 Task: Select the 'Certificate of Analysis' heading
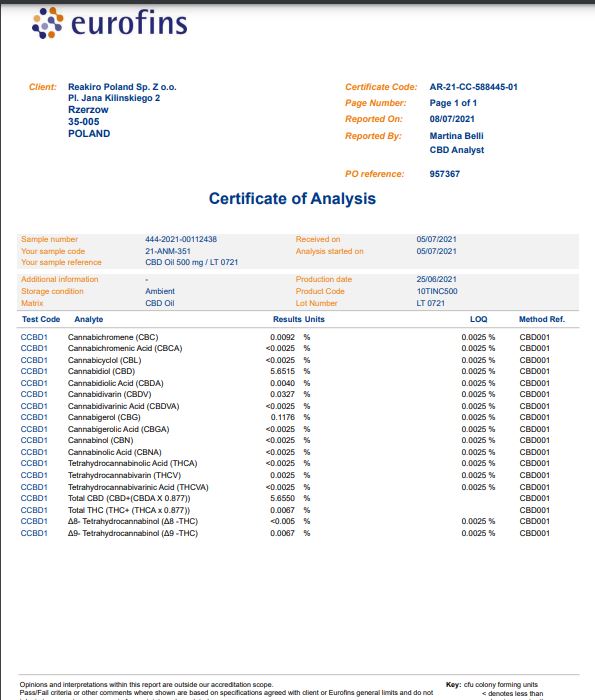pyautogui.click(x=292, y=199)
